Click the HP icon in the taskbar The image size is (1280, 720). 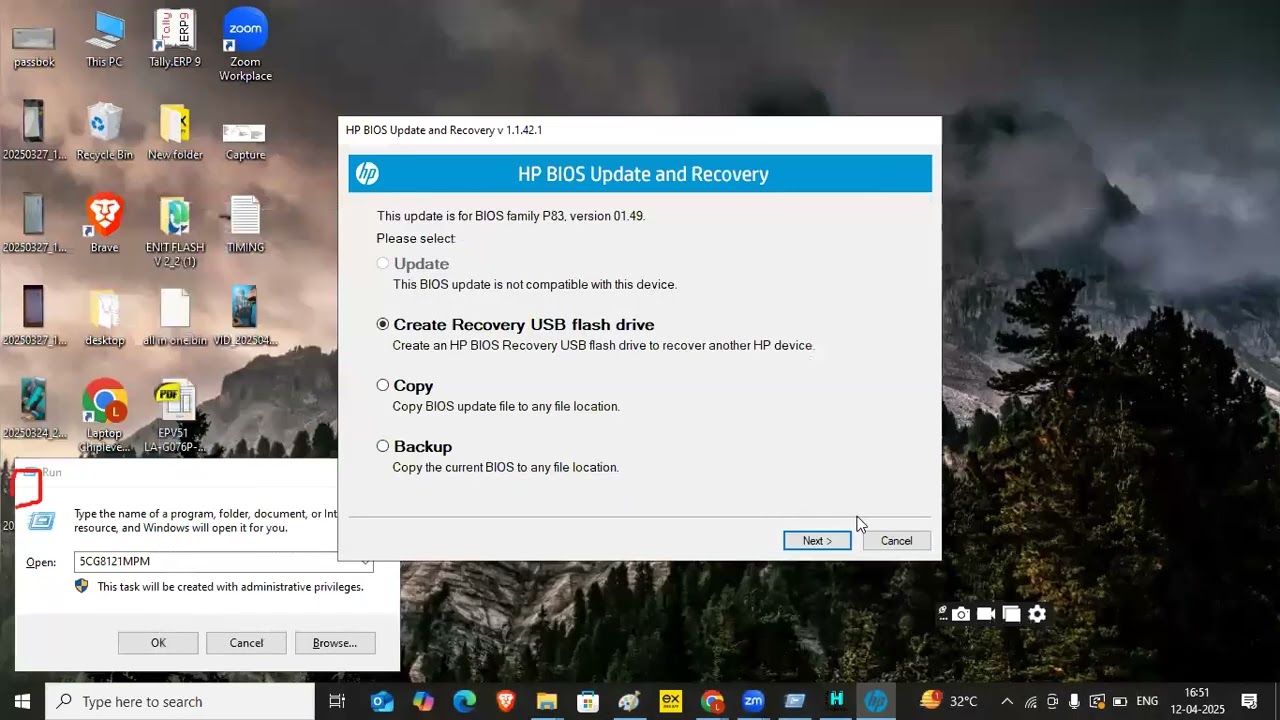coord(875,701)
